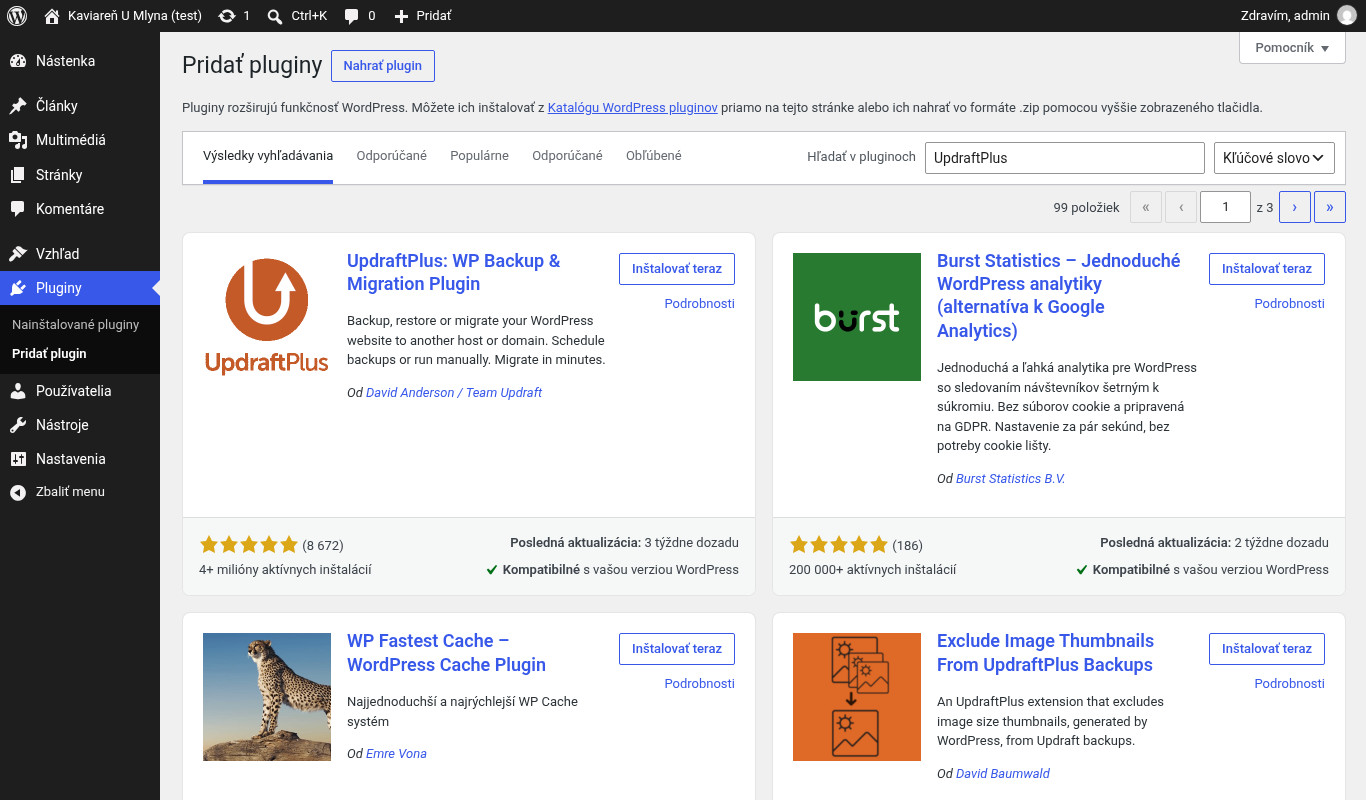Install the UpdraftPlus plugin now
1366x800 pixels.
tap(677, 269)
